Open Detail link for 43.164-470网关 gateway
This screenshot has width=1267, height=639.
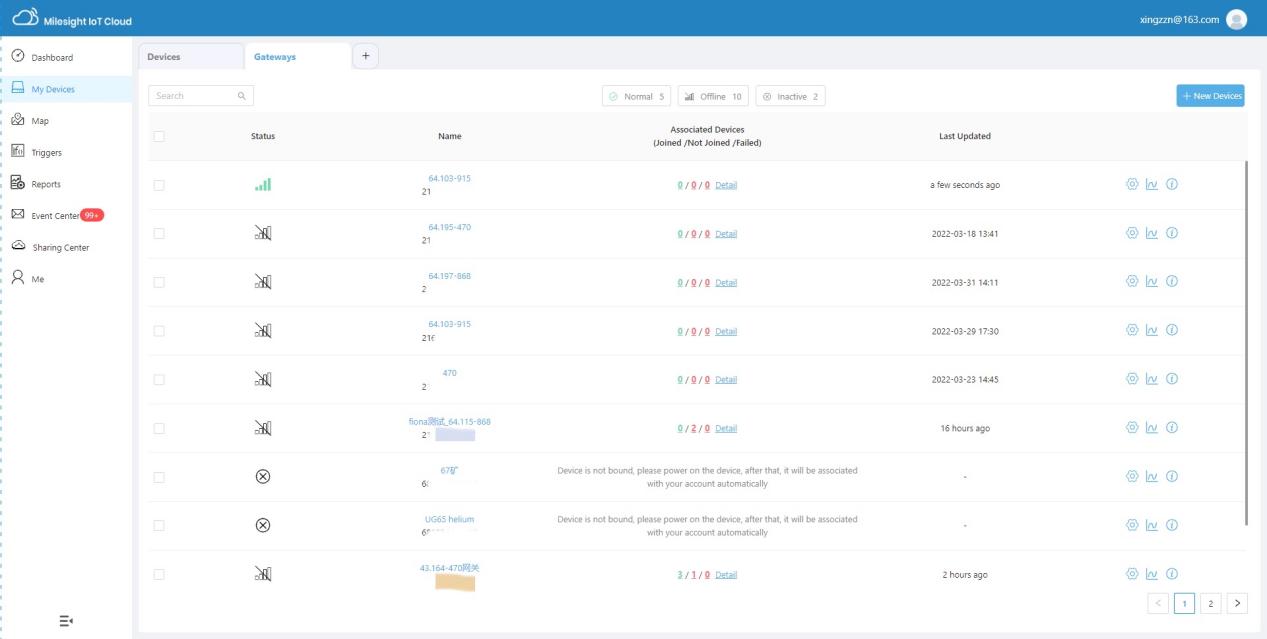click(726, 575)
